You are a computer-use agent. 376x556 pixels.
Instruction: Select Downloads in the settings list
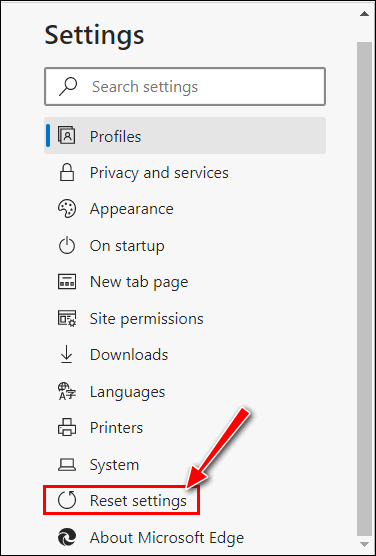tap(185, 355)
